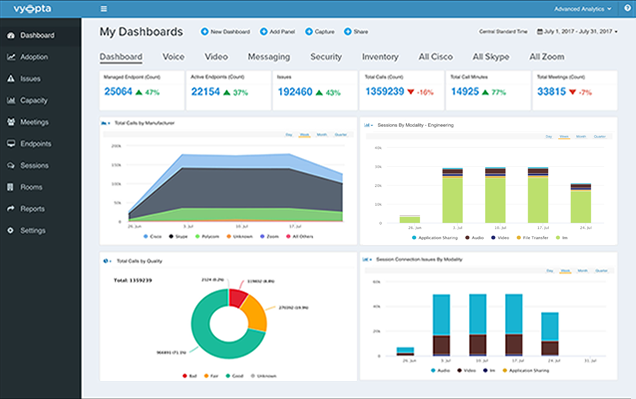The height and width of the screenshot is (399, 636).
Task: Open the July 2017 date range picker
Action: (x=577, y=32)
